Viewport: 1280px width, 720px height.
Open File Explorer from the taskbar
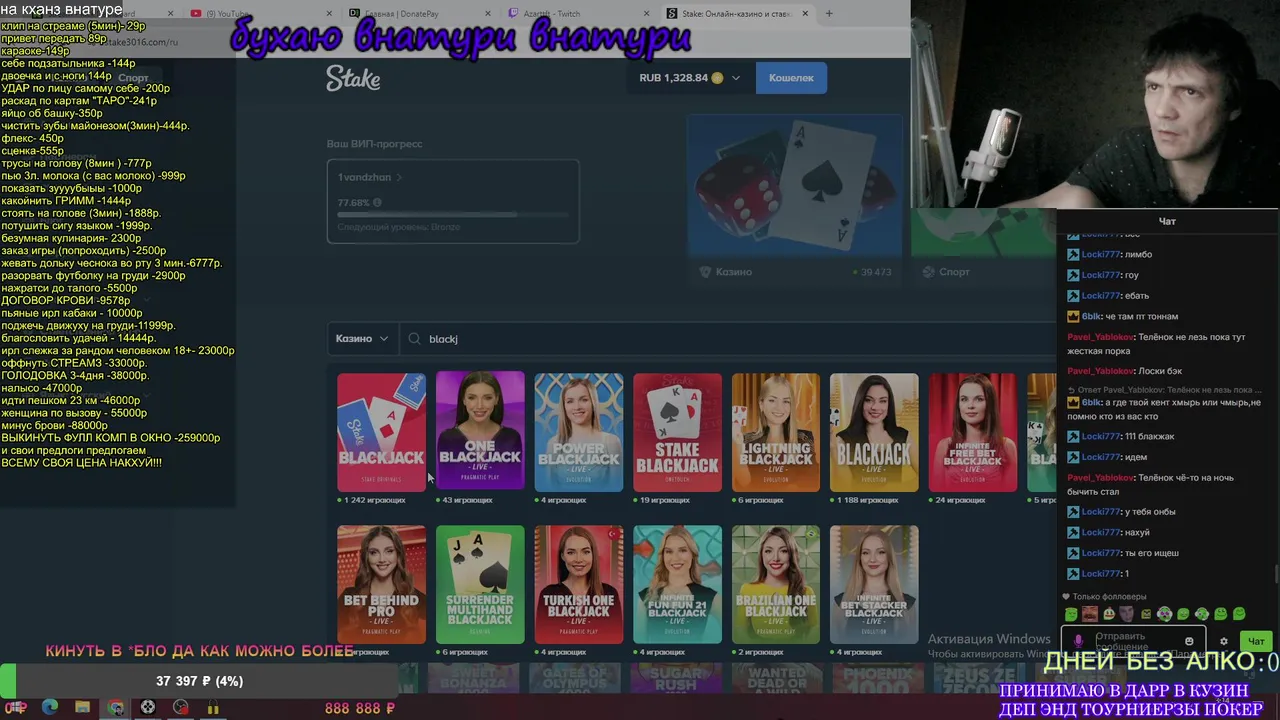click(x=83, y=708)
